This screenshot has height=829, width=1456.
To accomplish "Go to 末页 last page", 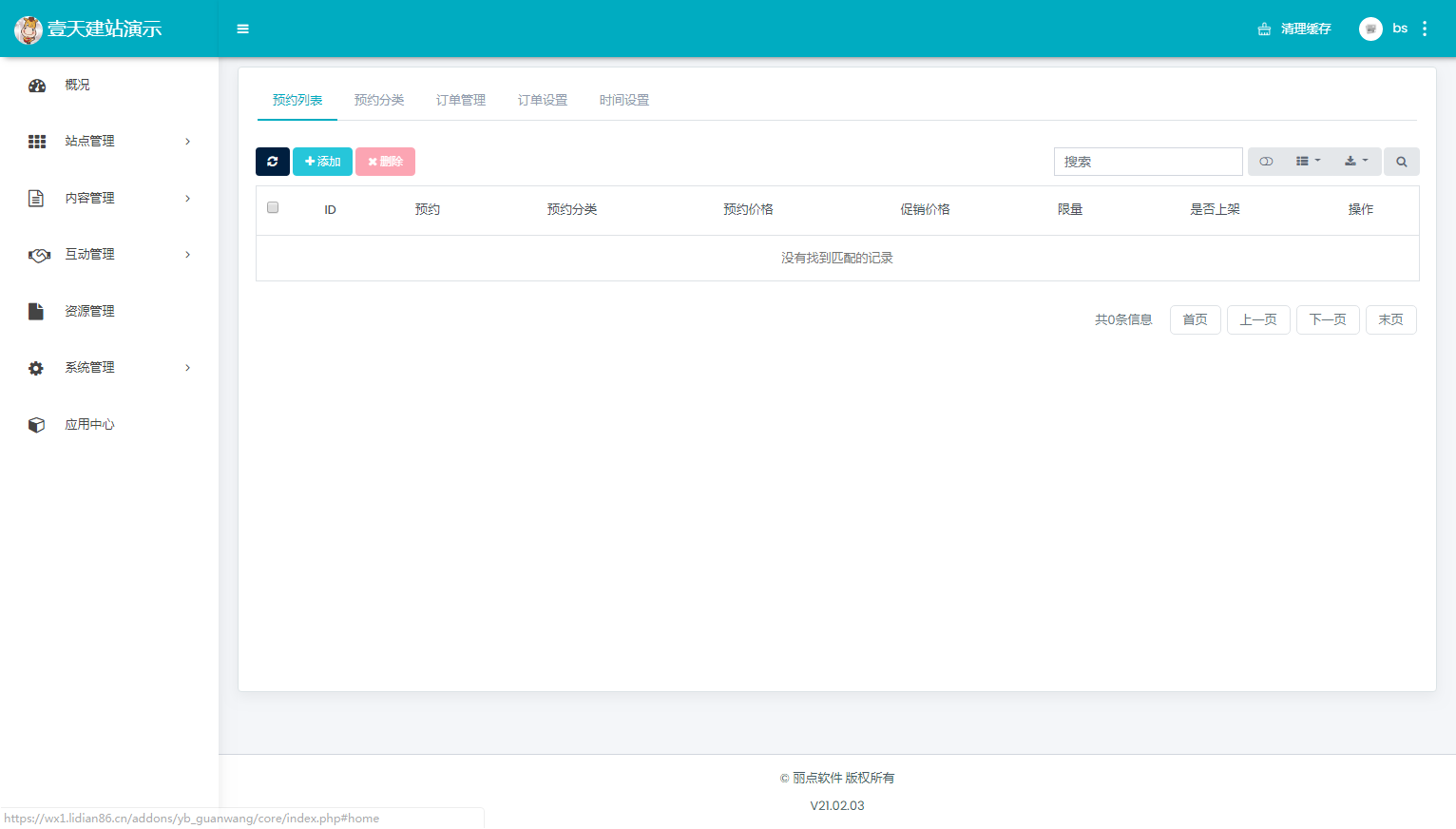I will tap(1391, 319).
